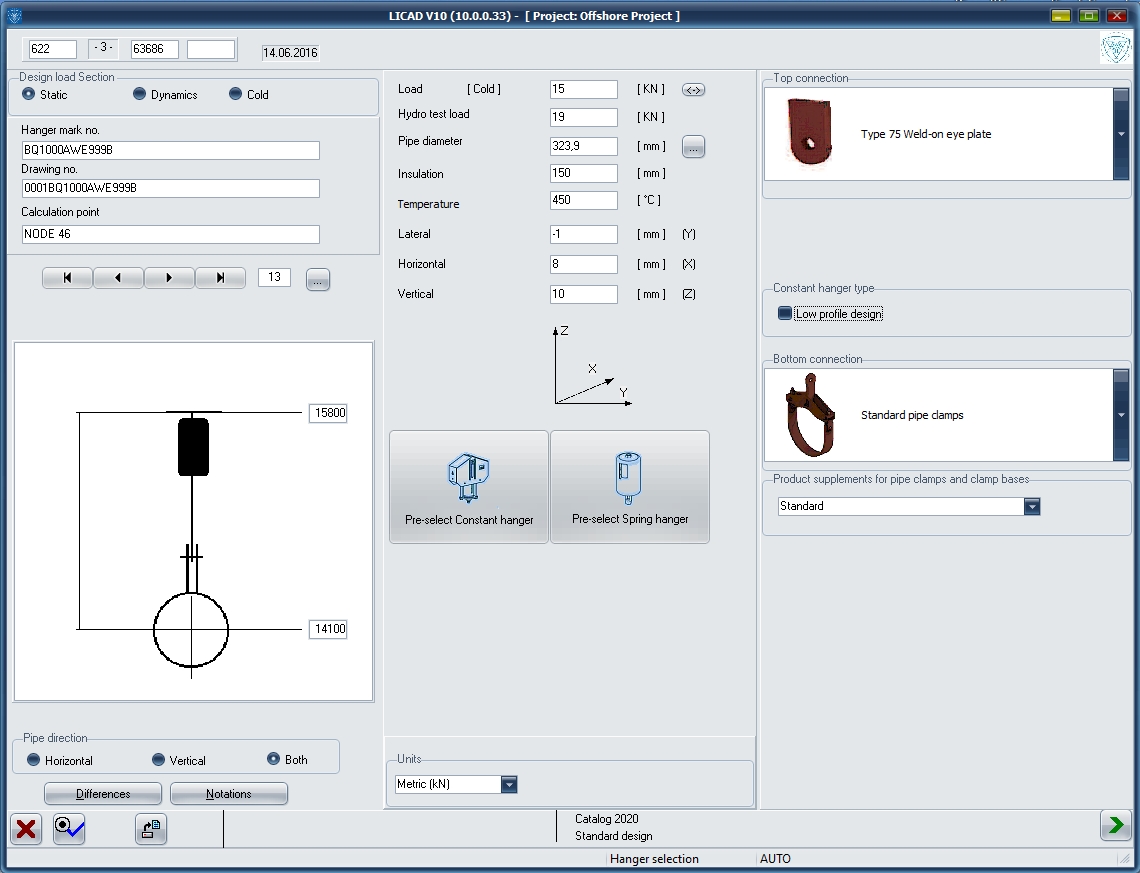Cancel using the red X icon
The image size is (1140, 873).
(x=25, y=829)
